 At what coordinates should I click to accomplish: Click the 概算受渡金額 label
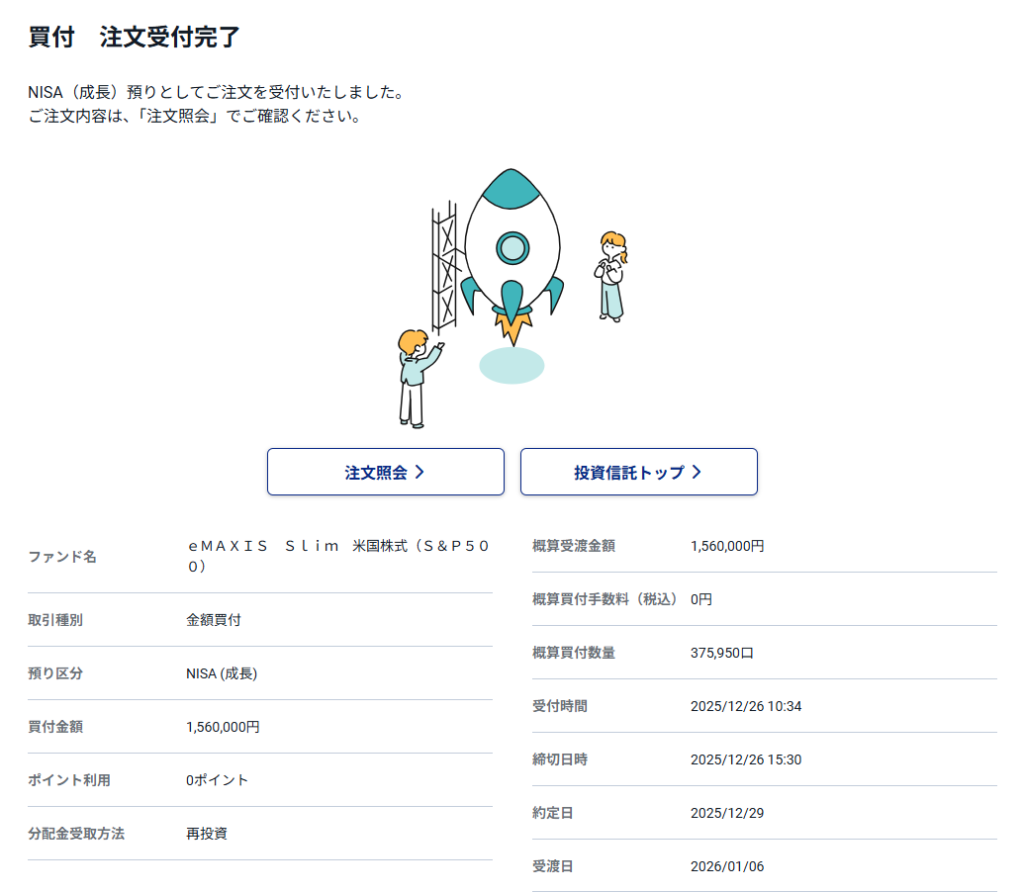(573, 546)
